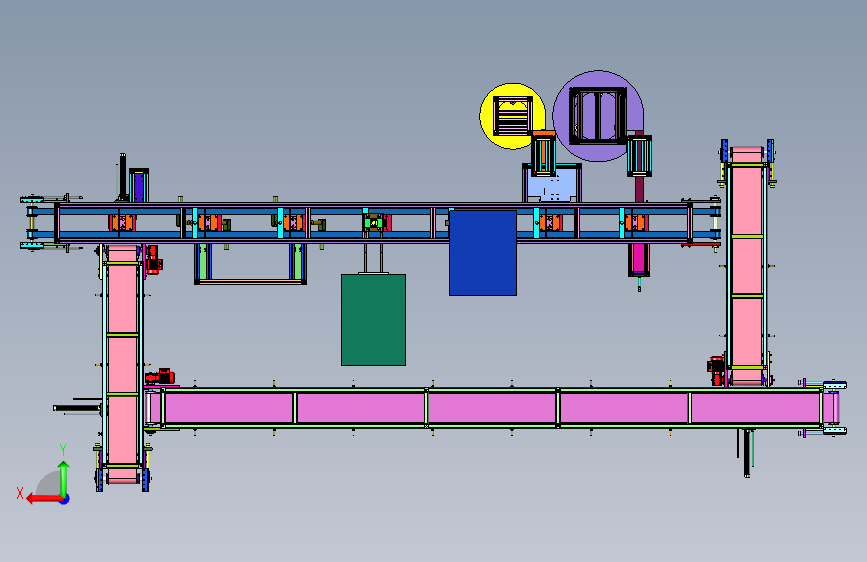The image size is (867, 562).
Task: Select the red motor at the horizontal conveyor's left end
Action: [x=160, y=377]
